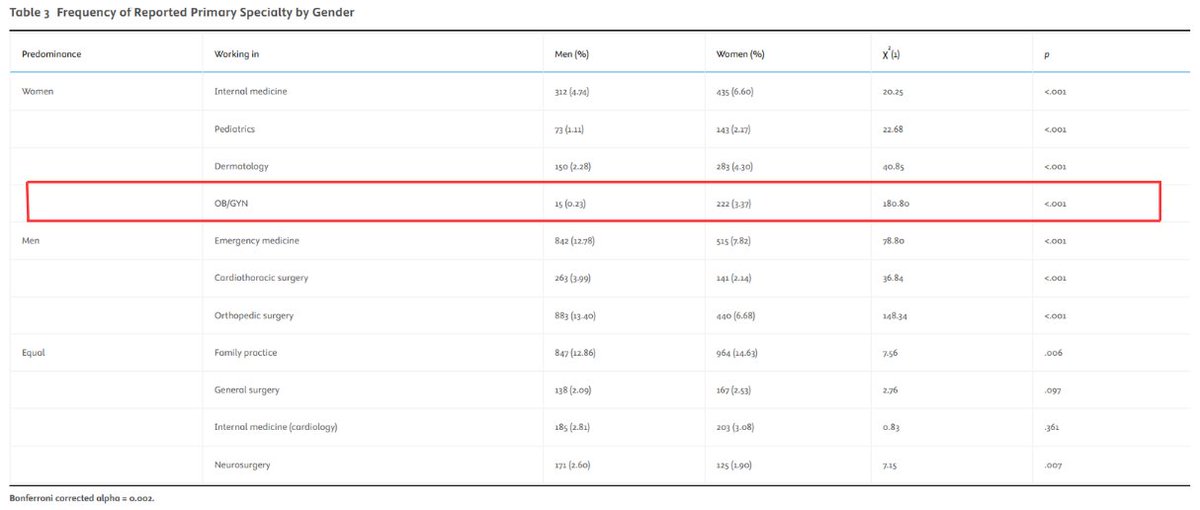Click the 'Dermatology' specialty cell
1200x510 pixels.
click(x=241, y=166)
